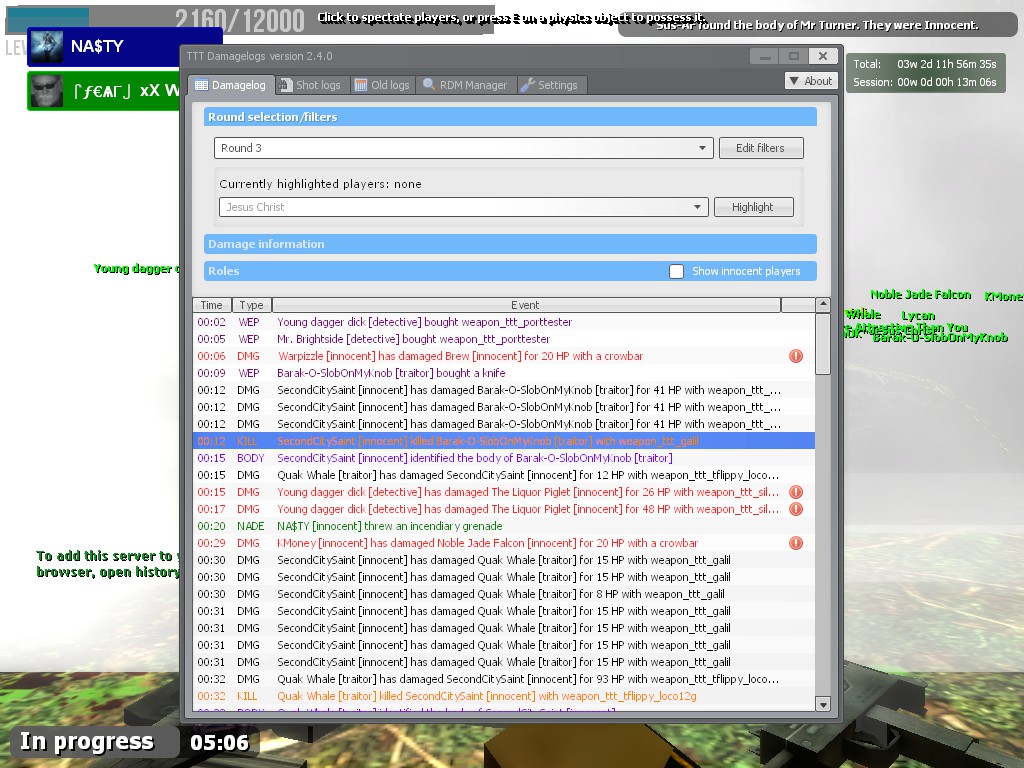Select the body identified row at 00:15
1024x768 pixels.
point(504,458)
